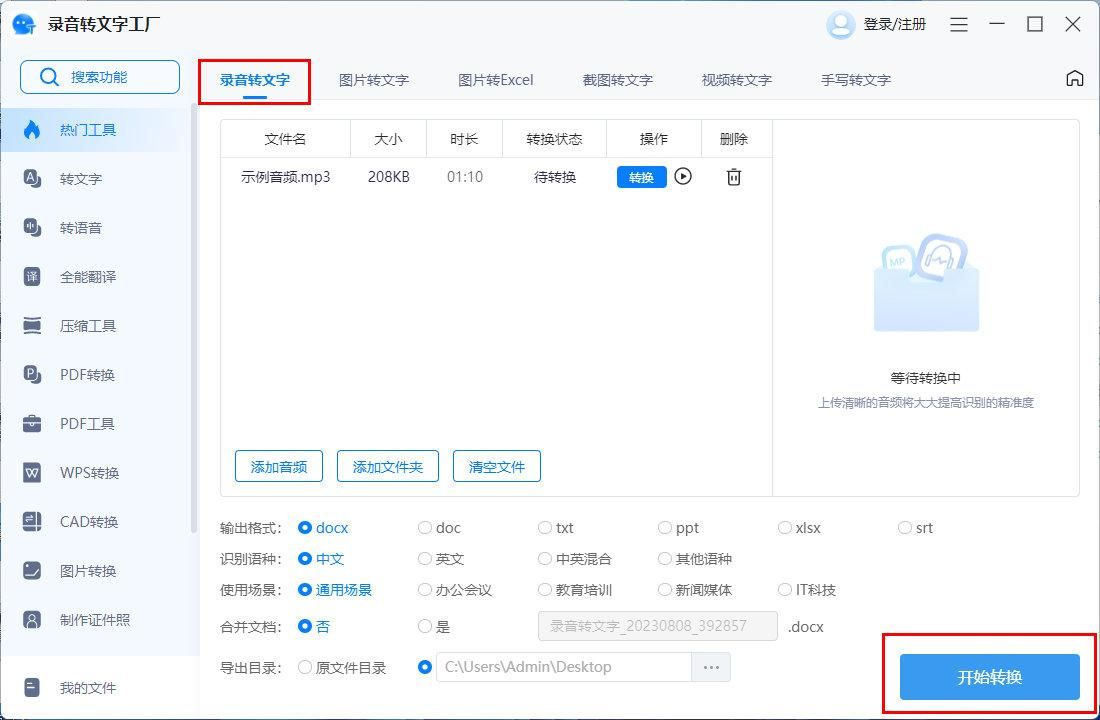Select xlsx output format
1100x720 pixels.
click(x=799, y=528)
